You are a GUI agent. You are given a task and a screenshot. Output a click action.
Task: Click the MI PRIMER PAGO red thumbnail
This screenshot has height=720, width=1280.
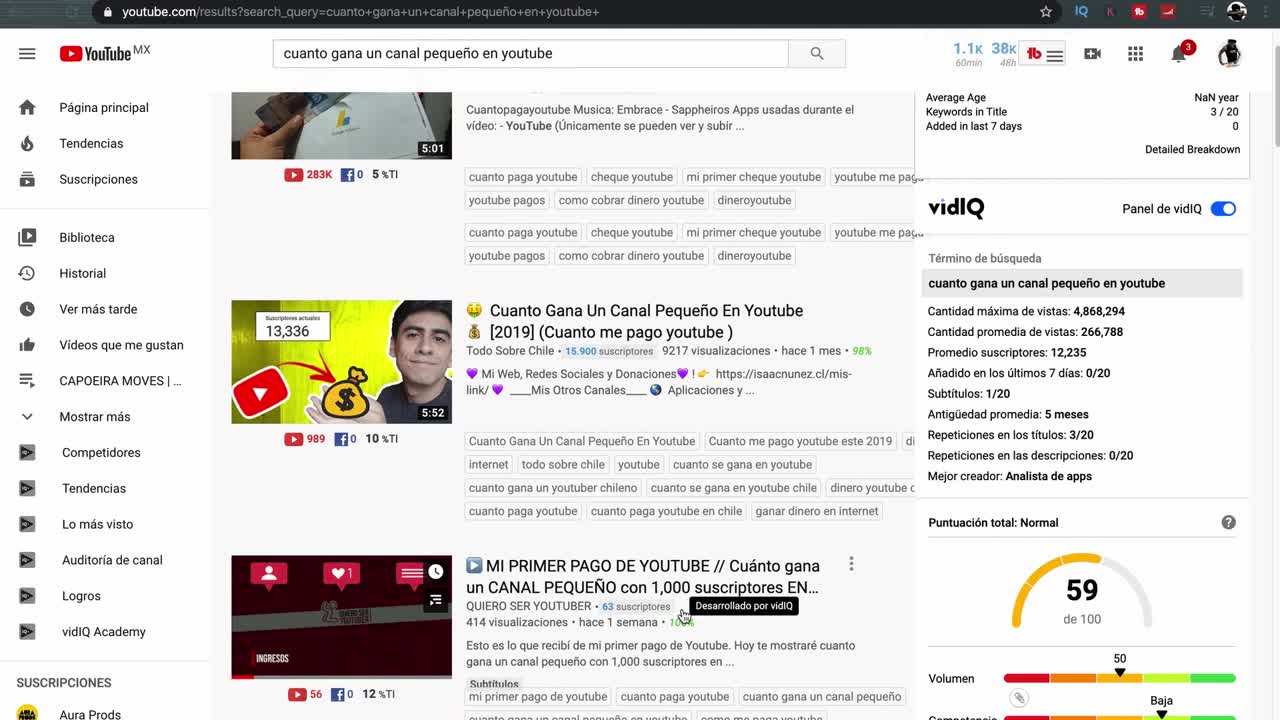[341, 617]
